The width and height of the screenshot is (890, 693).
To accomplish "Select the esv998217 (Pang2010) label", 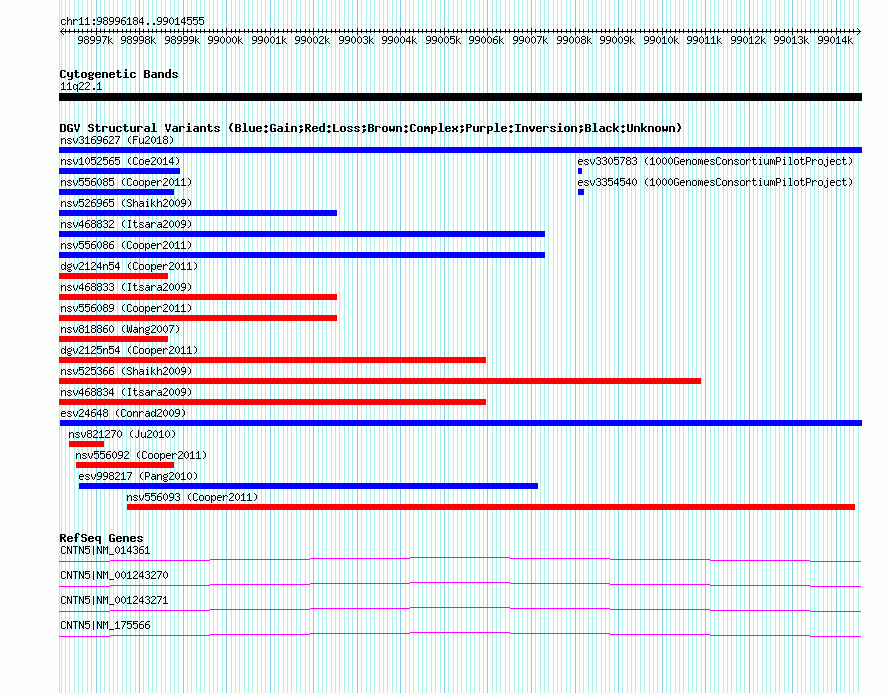I will (x=138, y=476).
